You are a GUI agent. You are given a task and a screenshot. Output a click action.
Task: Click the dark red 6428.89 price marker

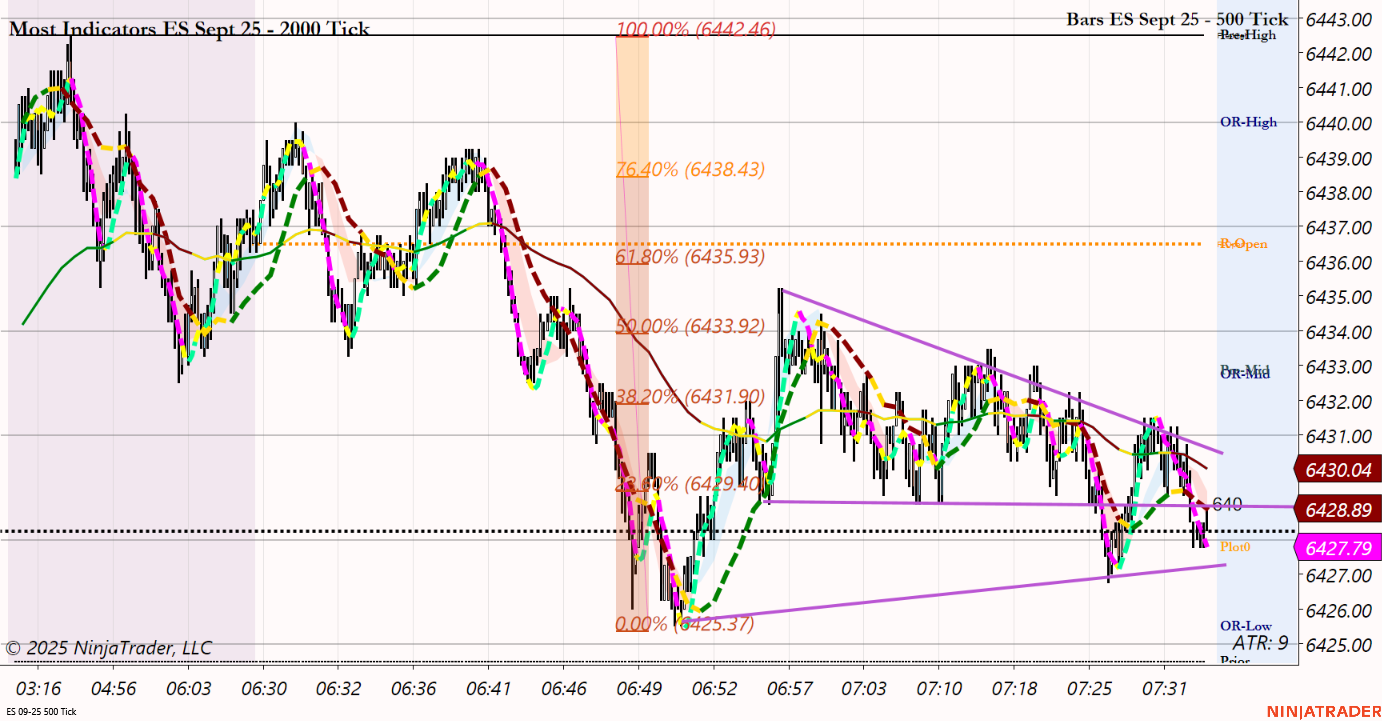(x=1337, y=509)
